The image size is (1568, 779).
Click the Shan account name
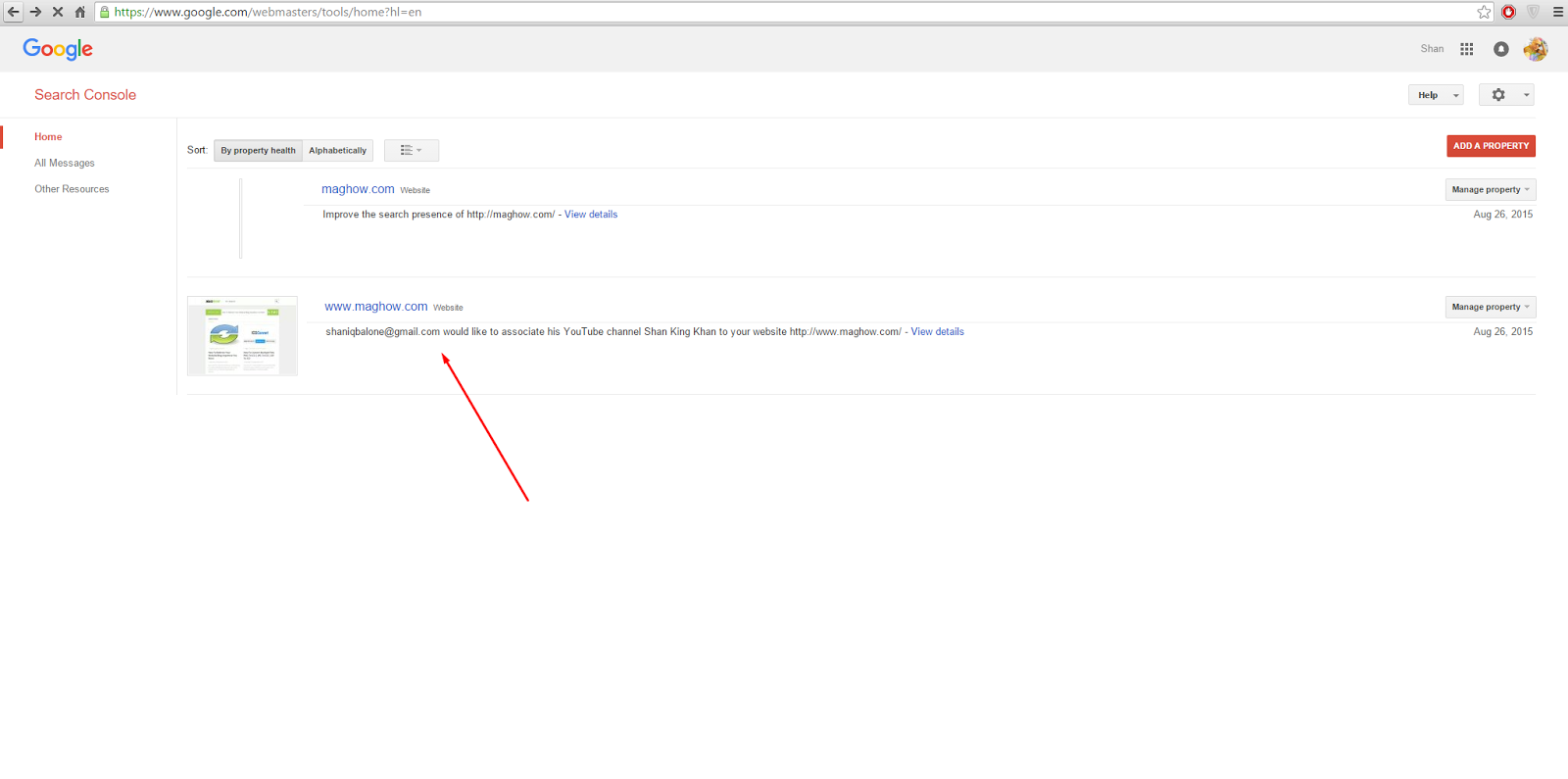(1432, 49)
